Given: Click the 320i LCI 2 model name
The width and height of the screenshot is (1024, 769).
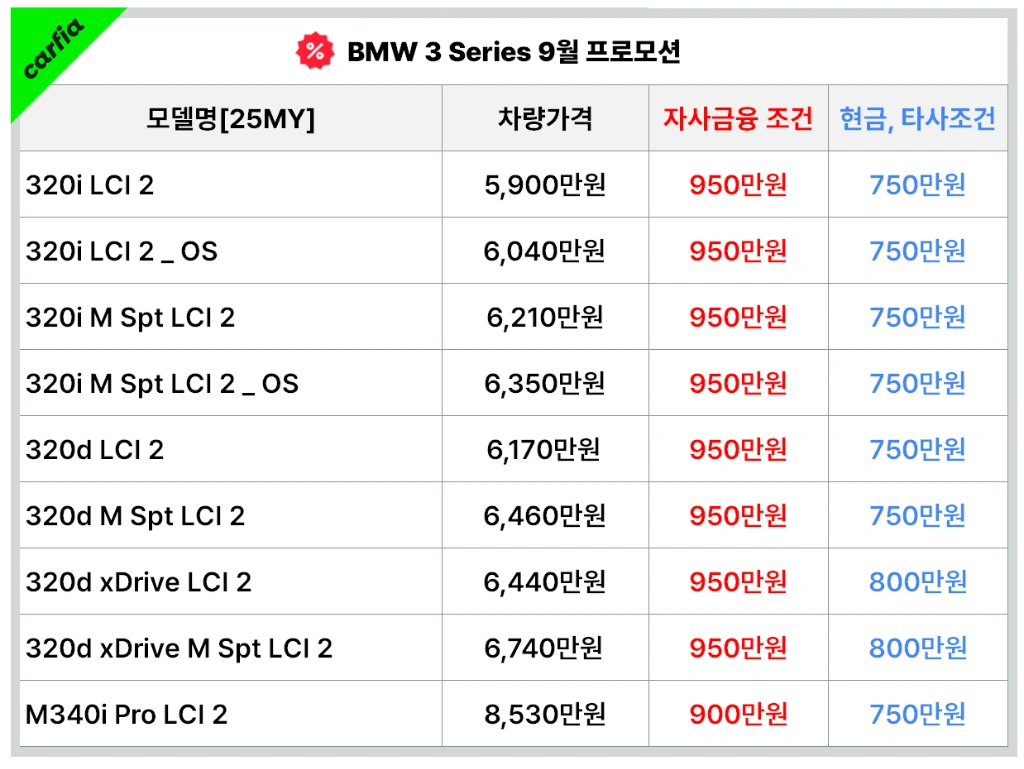Looking at the screenshot, I should click(90, 185).
